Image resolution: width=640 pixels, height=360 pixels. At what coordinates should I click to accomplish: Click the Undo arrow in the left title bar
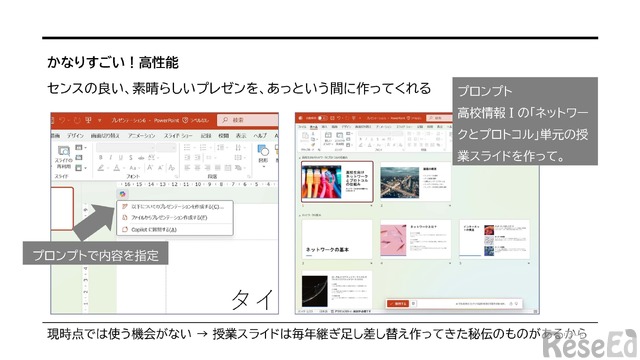62,120
